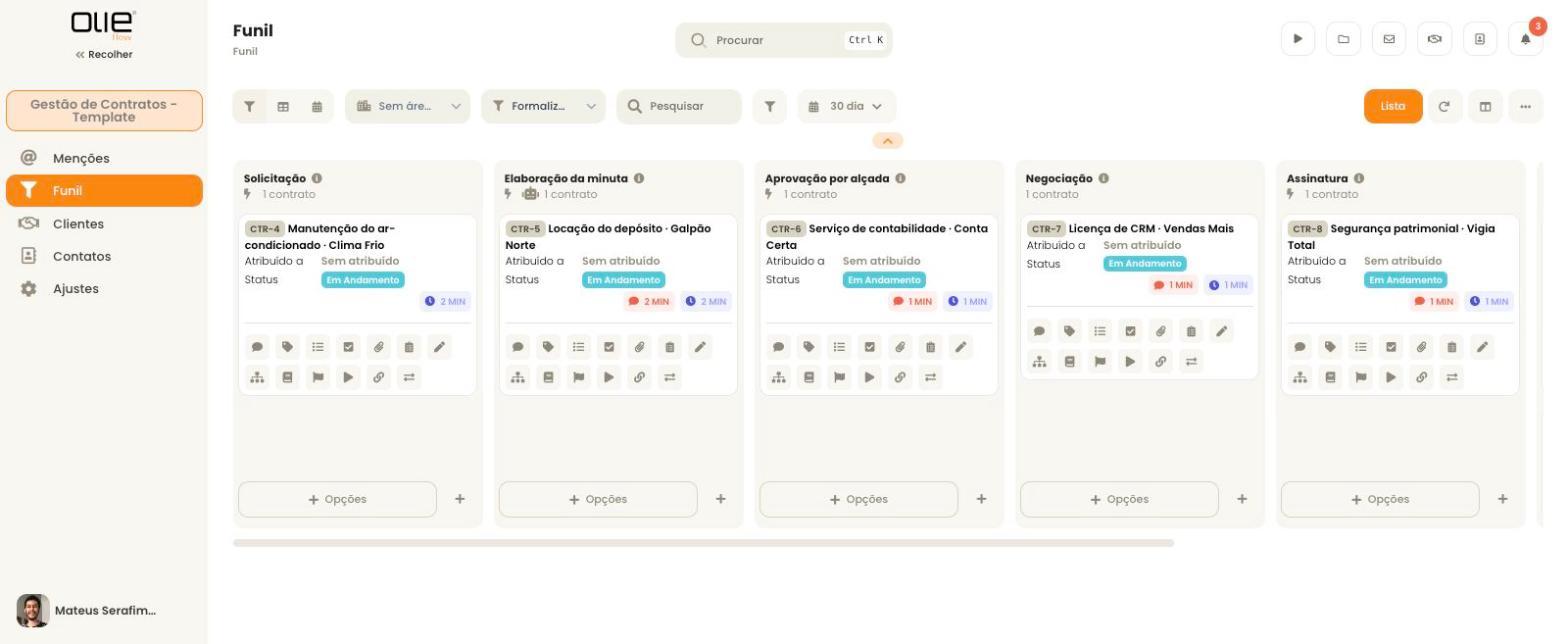Screen dimensions: 1568x644
Task: Click the link icon on CTR-4 card
Action: click(379, 377)
